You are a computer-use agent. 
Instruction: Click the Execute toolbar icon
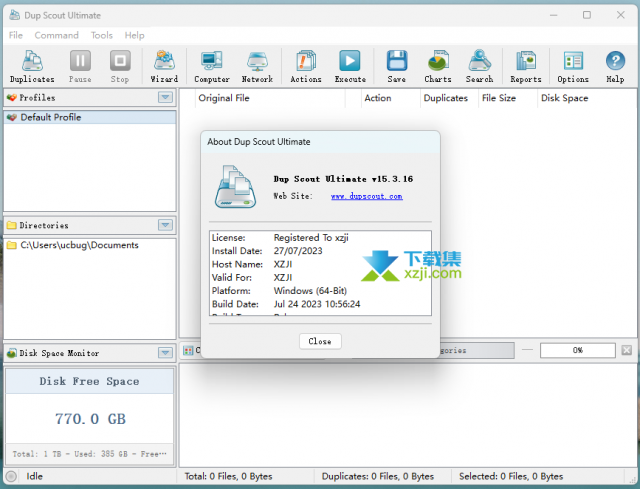(x=350, y=61)
